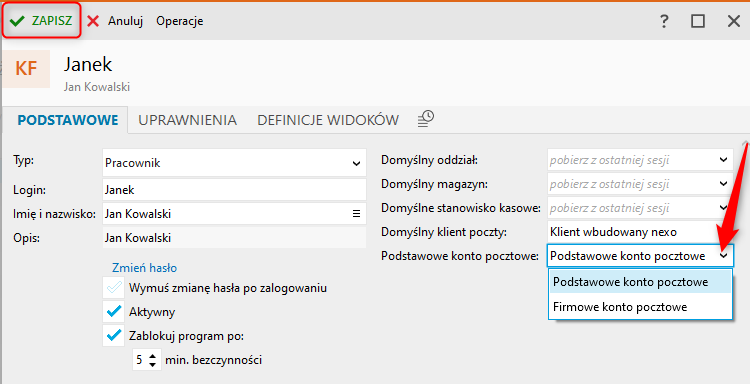
Task: Click the hamburger icon in name field
Action: pyautogui.click(x=356, y=214)
